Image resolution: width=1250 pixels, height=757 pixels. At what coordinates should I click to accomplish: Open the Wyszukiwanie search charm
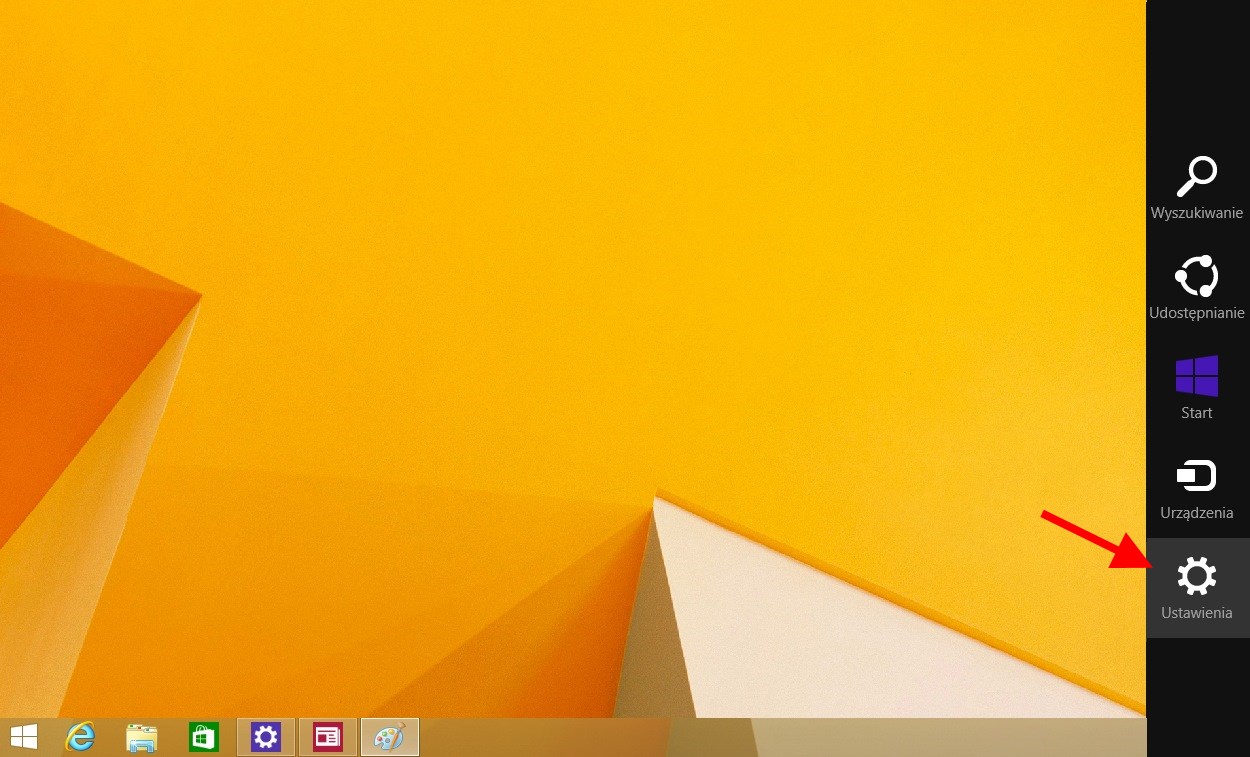click(1197, 187)
